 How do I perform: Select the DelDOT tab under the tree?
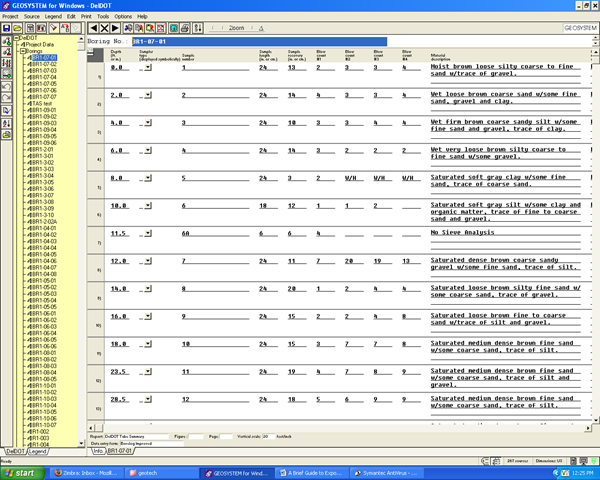pyautogui.click(x=15, y=451)
